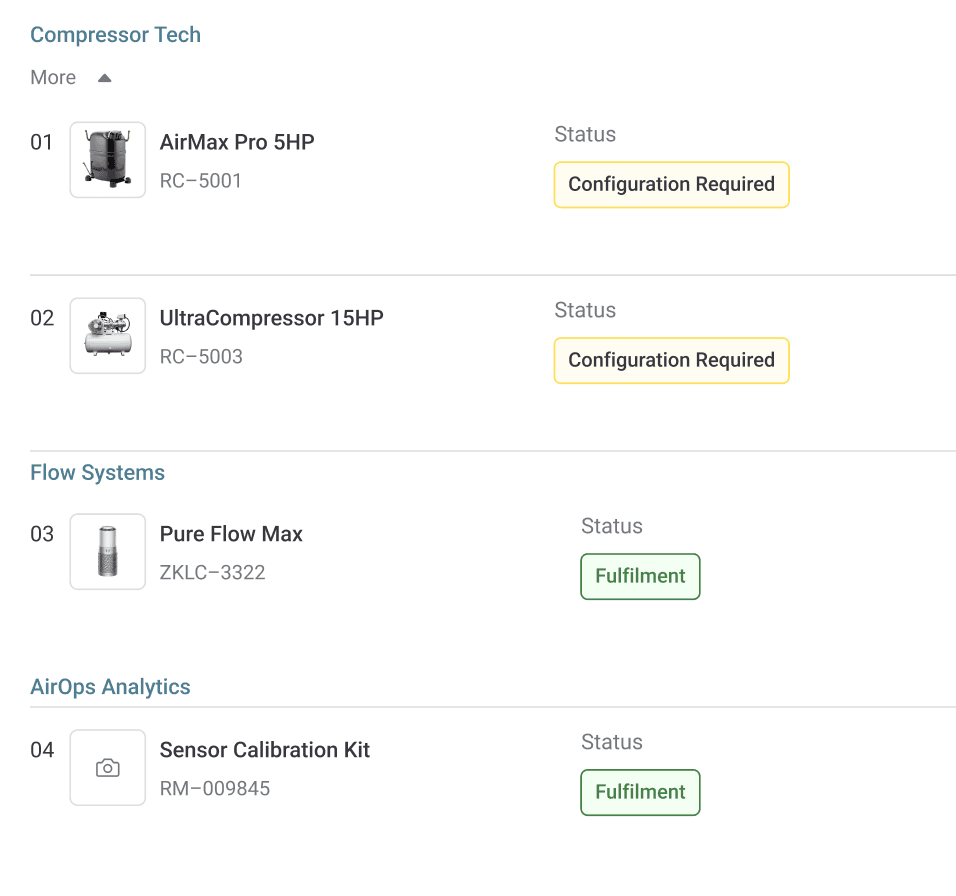Click the AirMax Pro 5HP product thumbnail
Screen dimensions: 956x896
point(108,160)
